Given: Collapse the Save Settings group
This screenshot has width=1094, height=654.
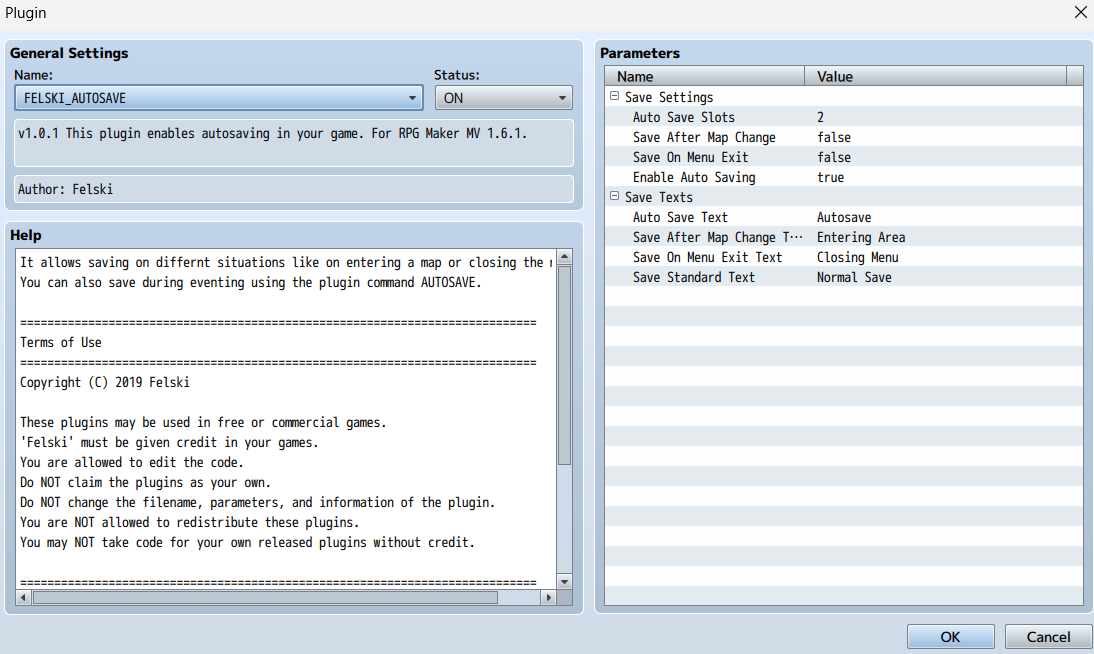Looking at the screenshot, I should (614, 97).
